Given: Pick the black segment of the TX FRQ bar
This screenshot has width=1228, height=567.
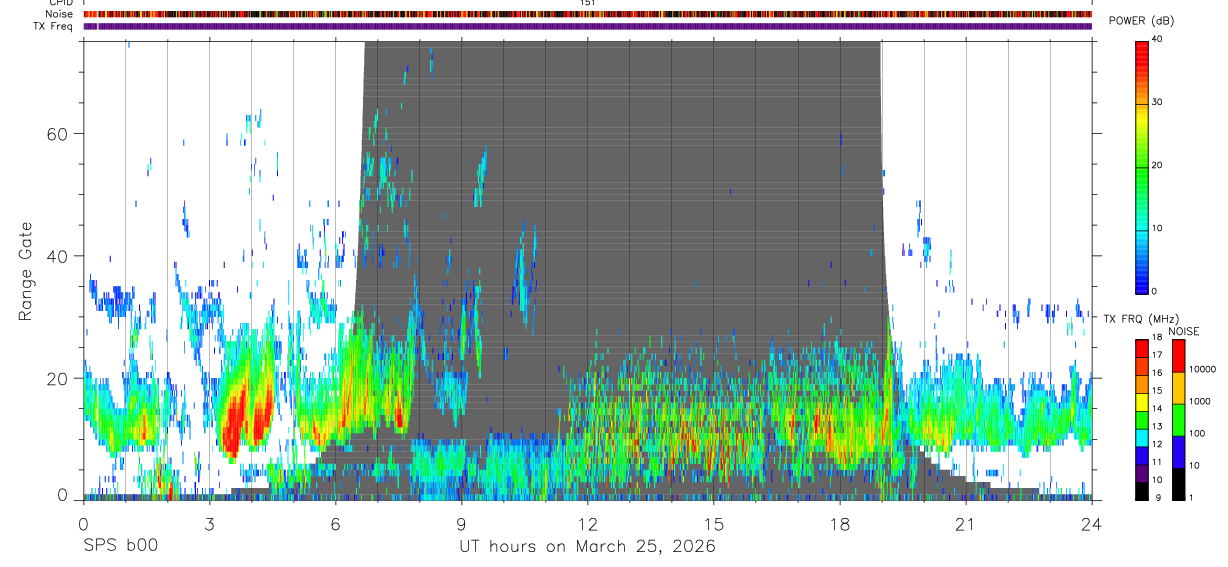Looking at the screenshot, I should (x=1142, y=491).
